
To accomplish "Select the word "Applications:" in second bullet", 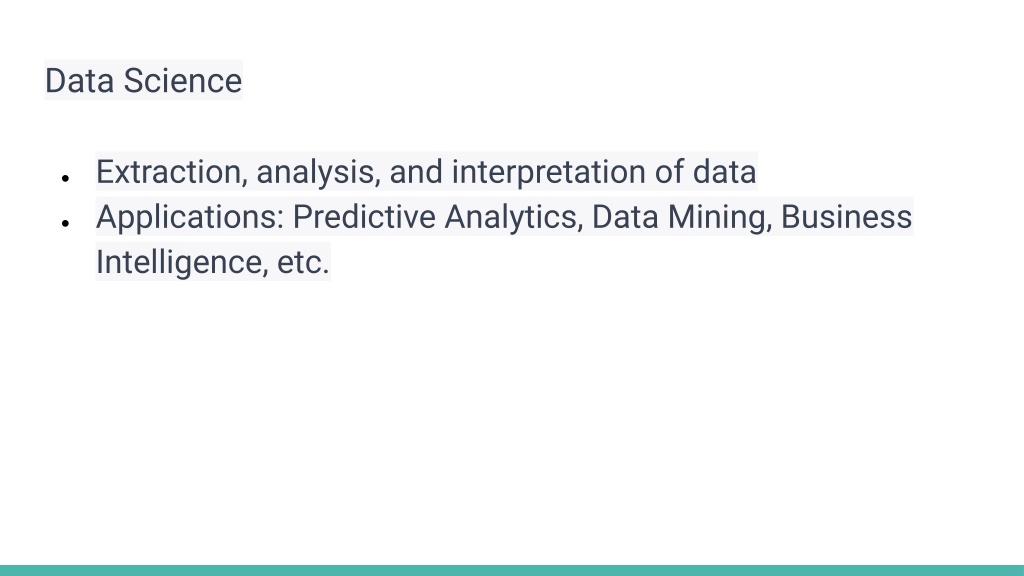I will click(x=189, y=217).
